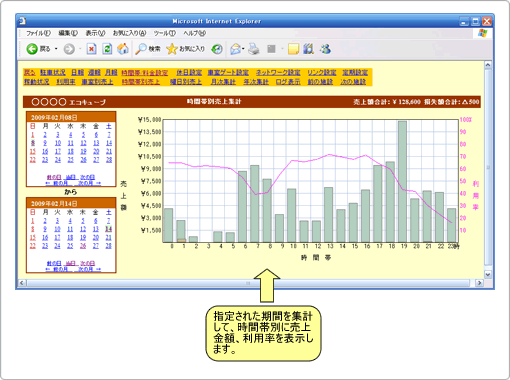The image size is (510, 380).
Task: Open the 駐車状況 link
Action: coord(53,72)
